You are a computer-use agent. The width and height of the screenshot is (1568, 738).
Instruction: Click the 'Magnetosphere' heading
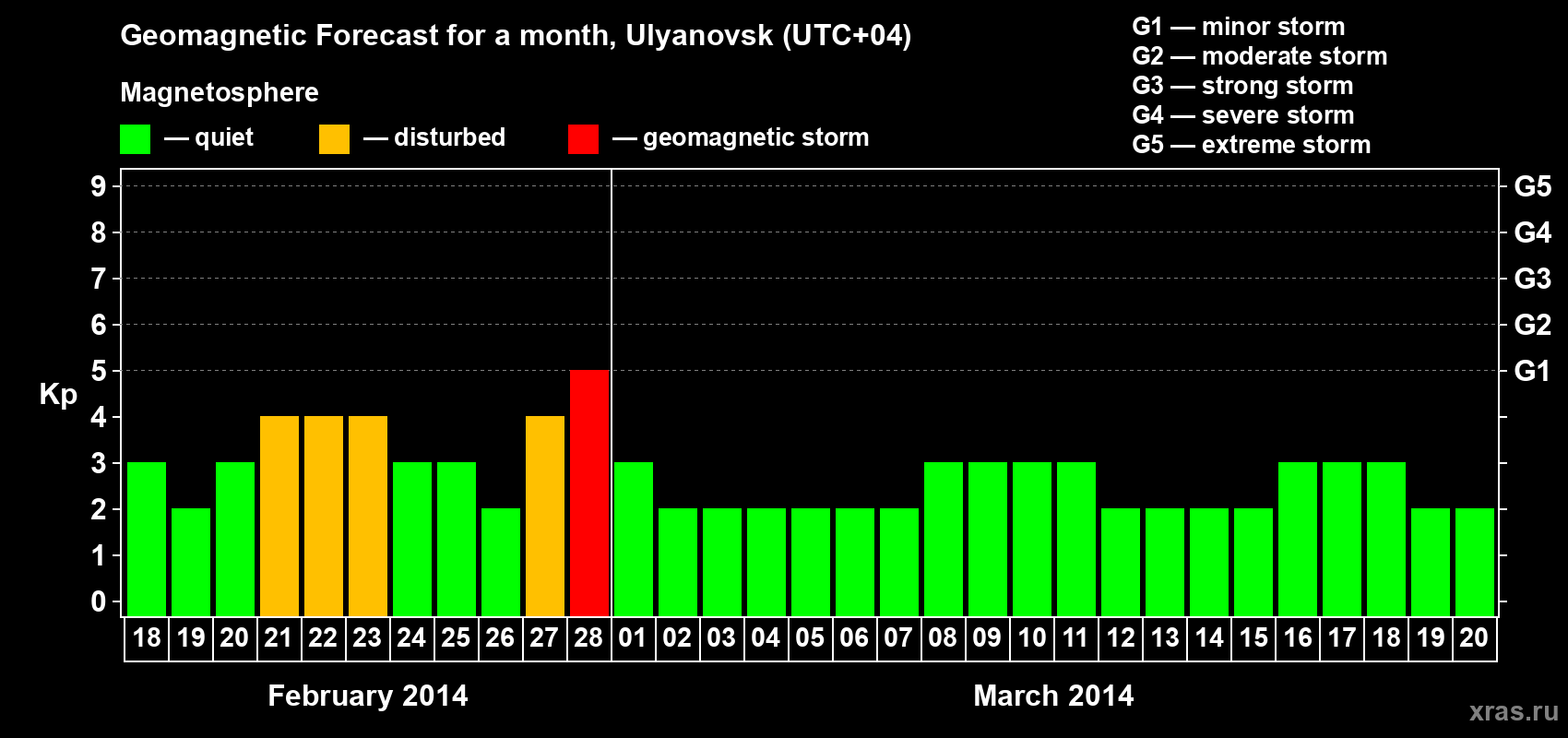[220, 92]
